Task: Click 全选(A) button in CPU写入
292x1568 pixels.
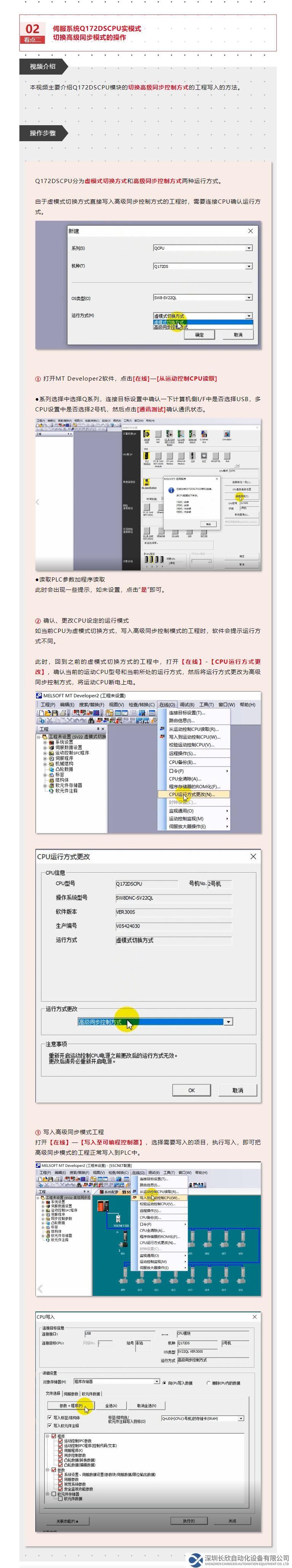Action: tap(111, 1405)
